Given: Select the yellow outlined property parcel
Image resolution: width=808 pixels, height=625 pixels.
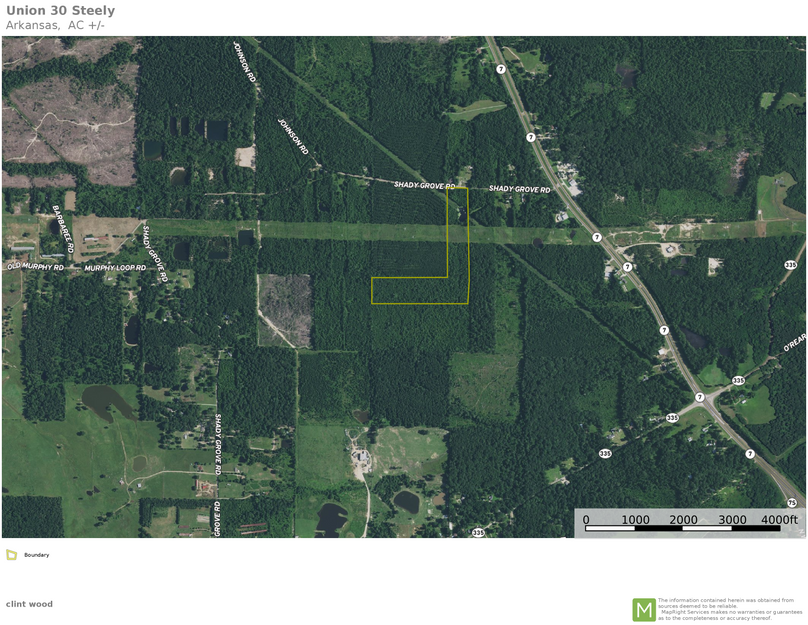Looking at the screenshot, I should click(420, 290).
